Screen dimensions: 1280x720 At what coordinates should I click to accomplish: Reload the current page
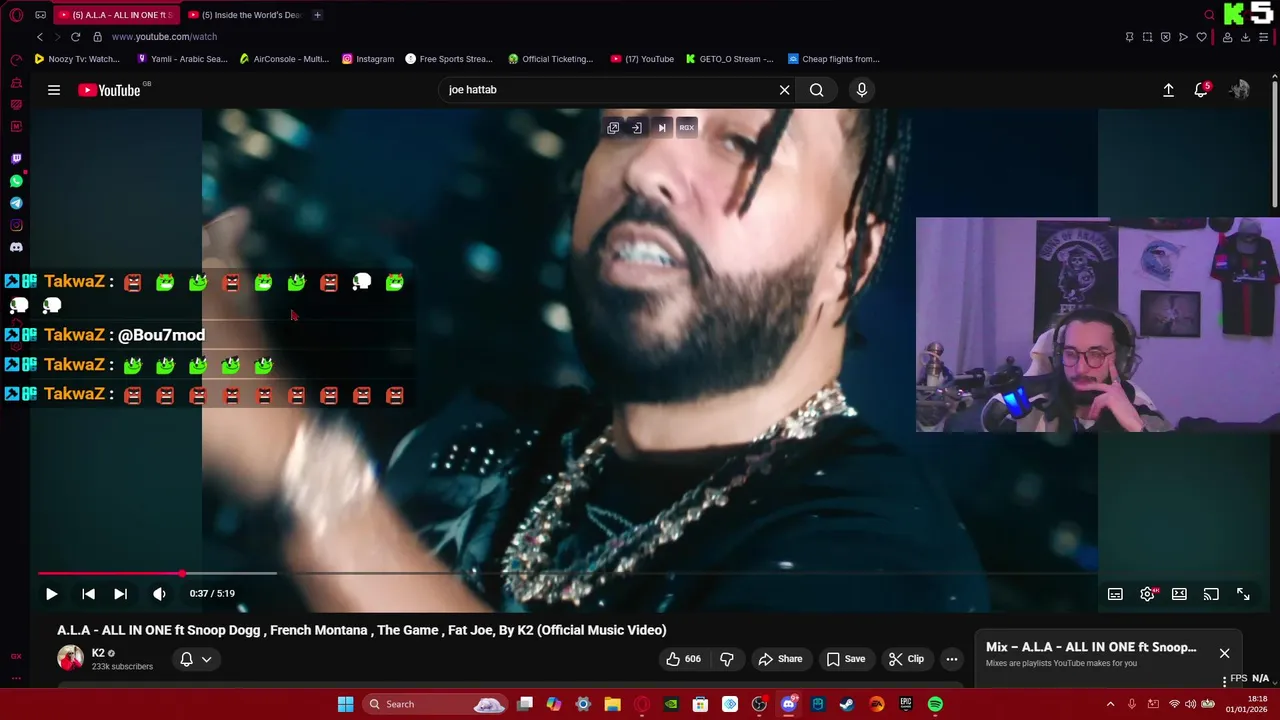[x=75, y=37]
